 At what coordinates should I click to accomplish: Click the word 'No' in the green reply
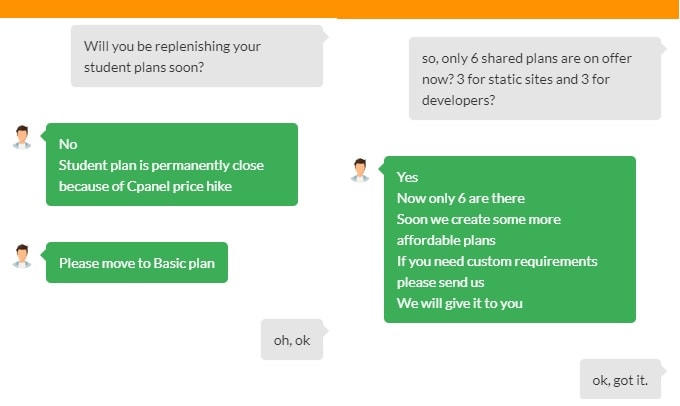point(68,144)
